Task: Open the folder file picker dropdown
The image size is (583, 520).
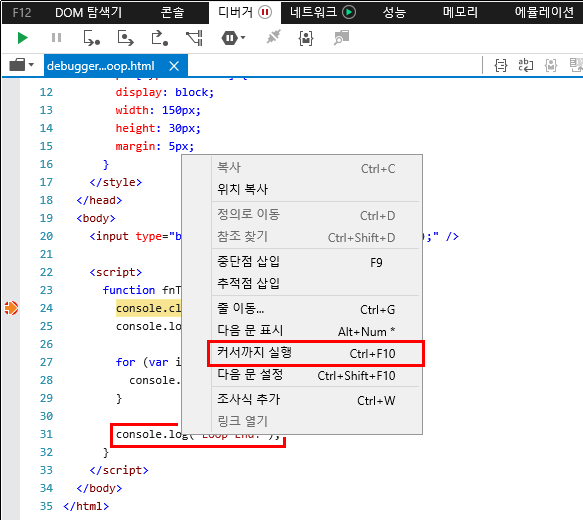Action: tap(22, 65)
